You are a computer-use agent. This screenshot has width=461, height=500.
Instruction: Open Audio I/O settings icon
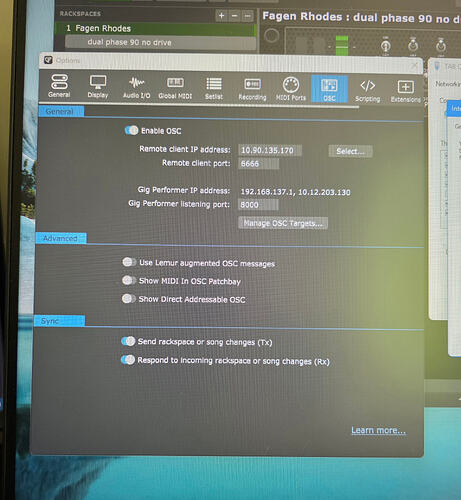coord(136,87)
